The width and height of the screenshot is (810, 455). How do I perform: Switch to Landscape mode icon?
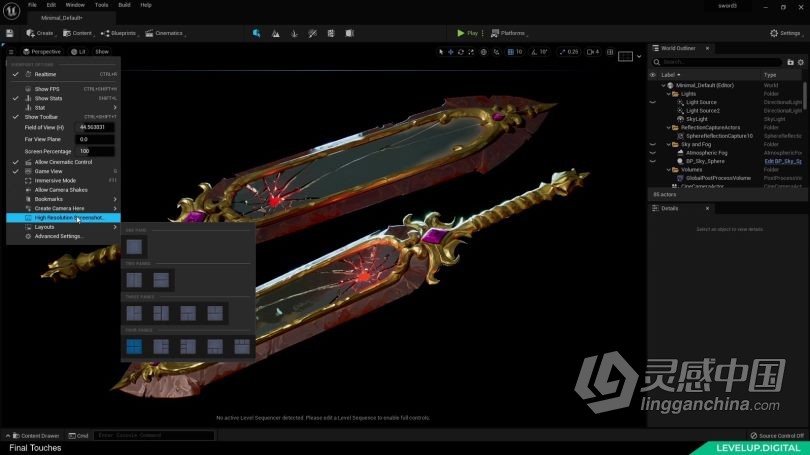275,33
